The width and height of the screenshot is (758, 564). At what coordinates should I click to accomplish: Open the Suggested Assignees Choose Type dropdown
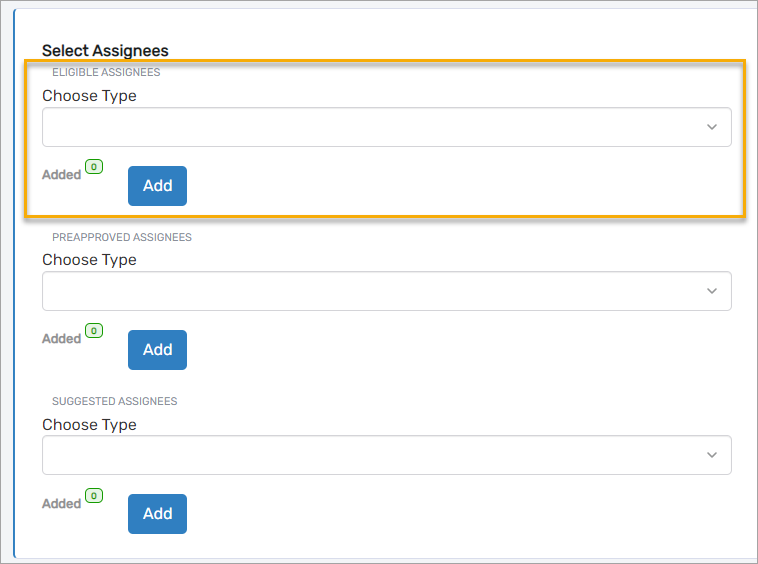pos(386,455)
